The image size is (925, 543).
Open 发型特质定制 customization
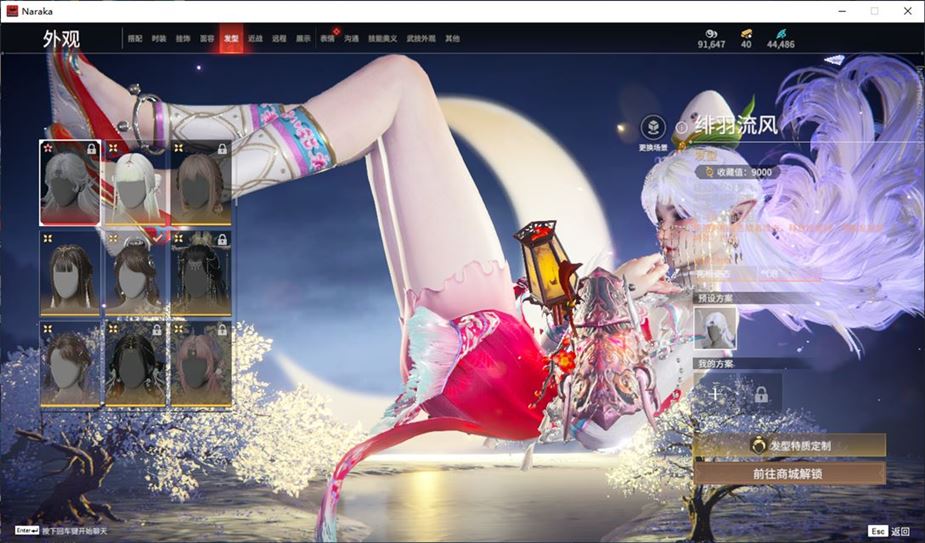pos(789,446)
